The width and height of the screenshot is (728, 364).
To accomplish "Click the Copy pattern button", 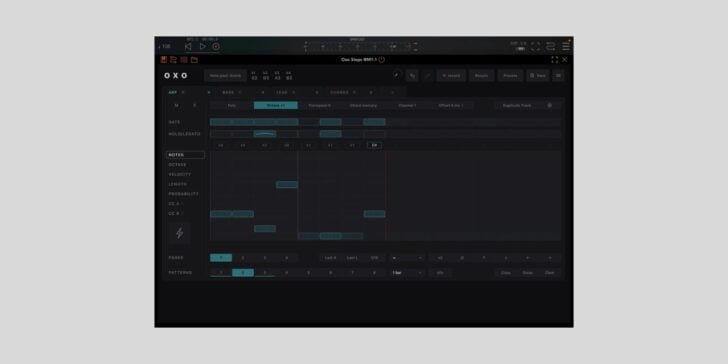I will pyautogui.click(x=506, y=273).
